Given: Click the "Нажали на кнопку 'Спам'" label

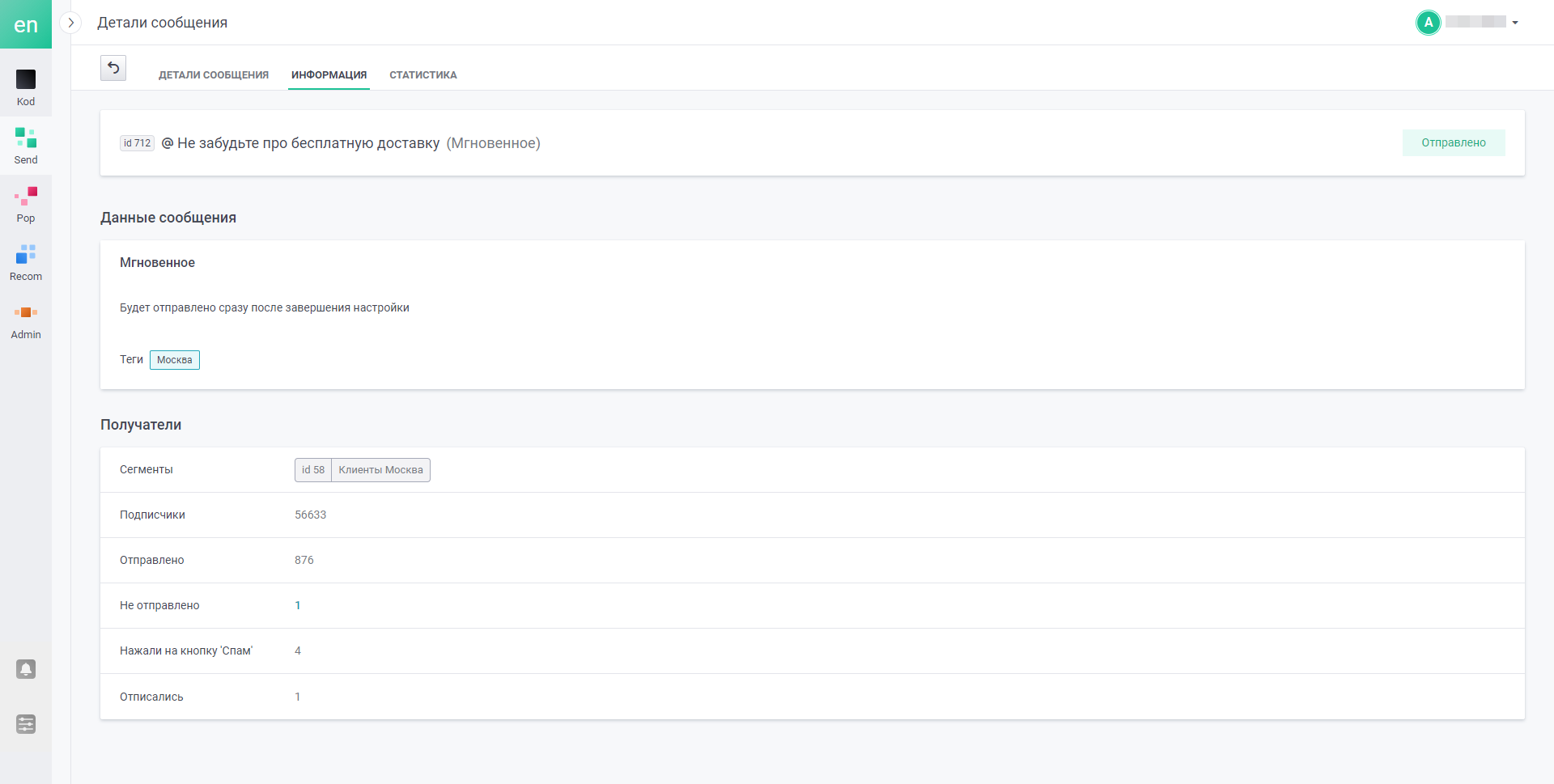Looking at the screenshot, I should [186, 651].
